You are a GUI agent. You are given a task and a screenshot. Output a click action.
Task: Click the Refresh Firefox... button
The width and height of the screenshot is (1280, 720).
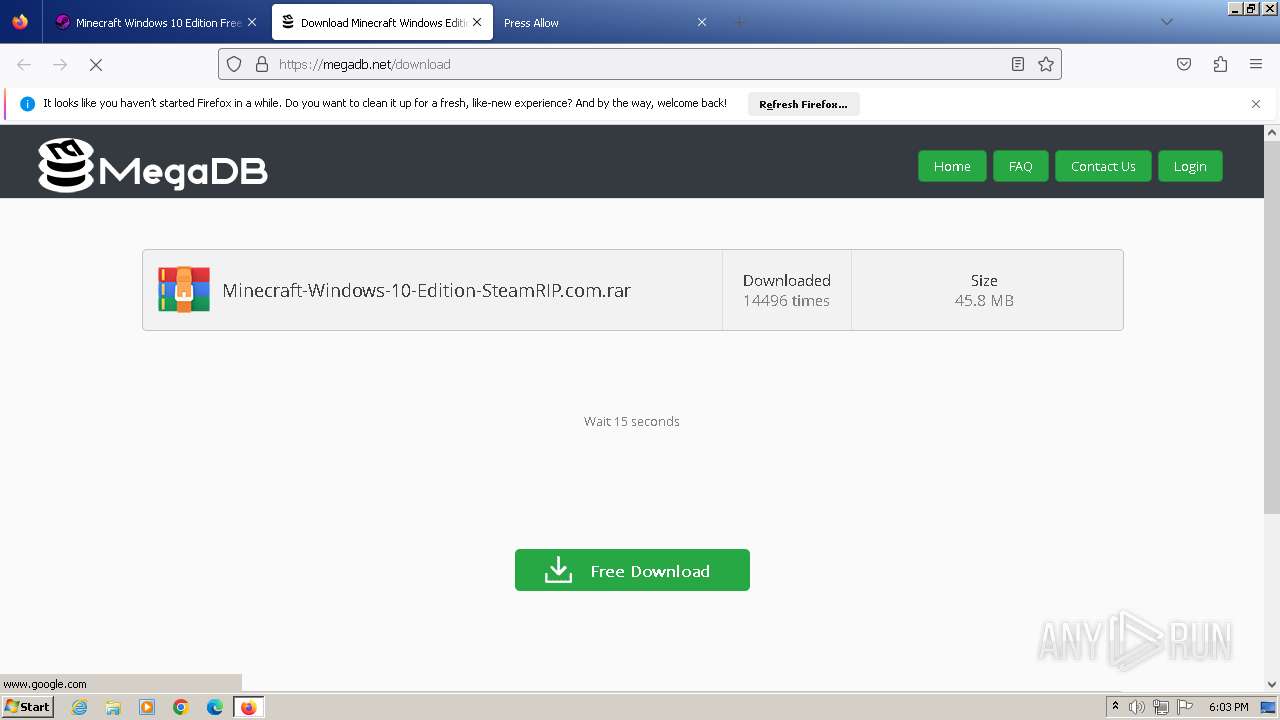pyautogui.click(x=803, y=104)
